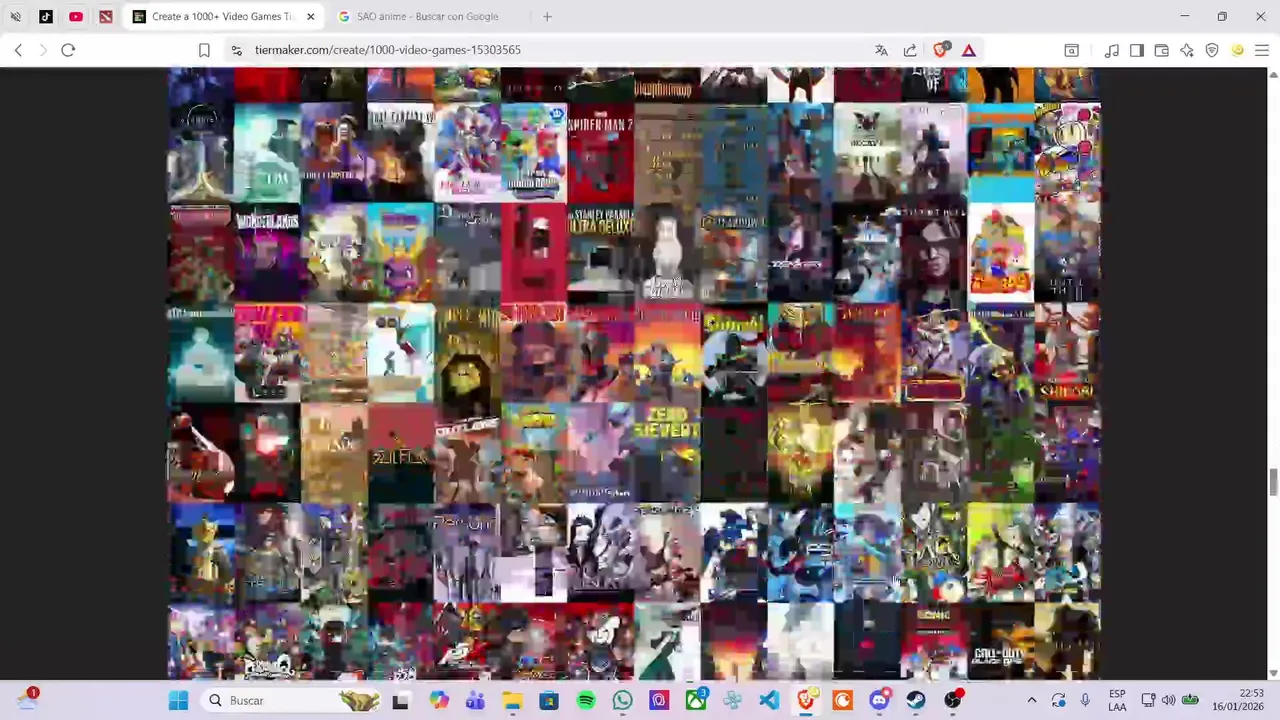Click the translate page icon
Viewport: 1280px width, 720px height.
click(x=881, y=50)
